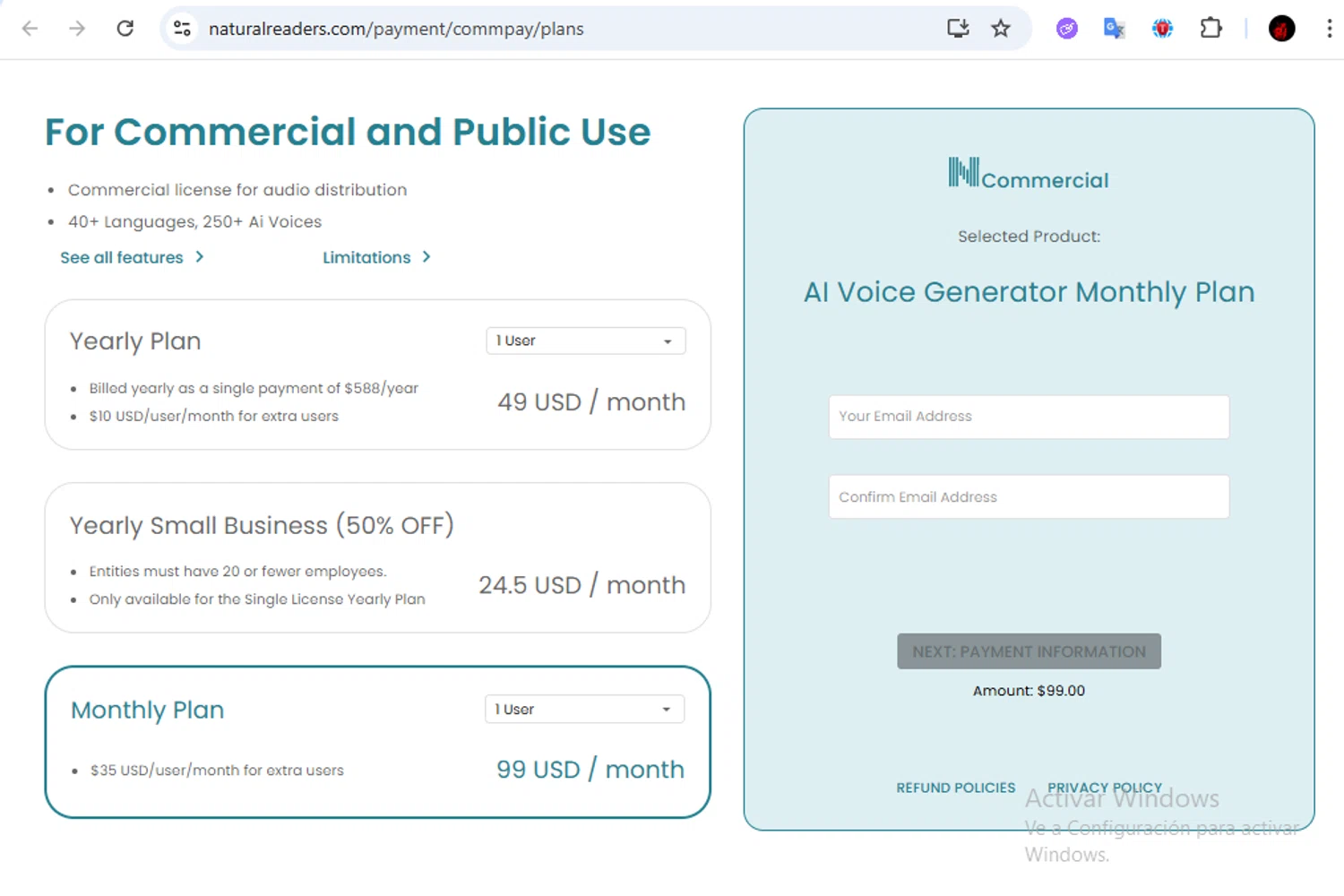Open the Privacy Policy link
The image size is (1344, 896).
click(x=1105, y=788)
